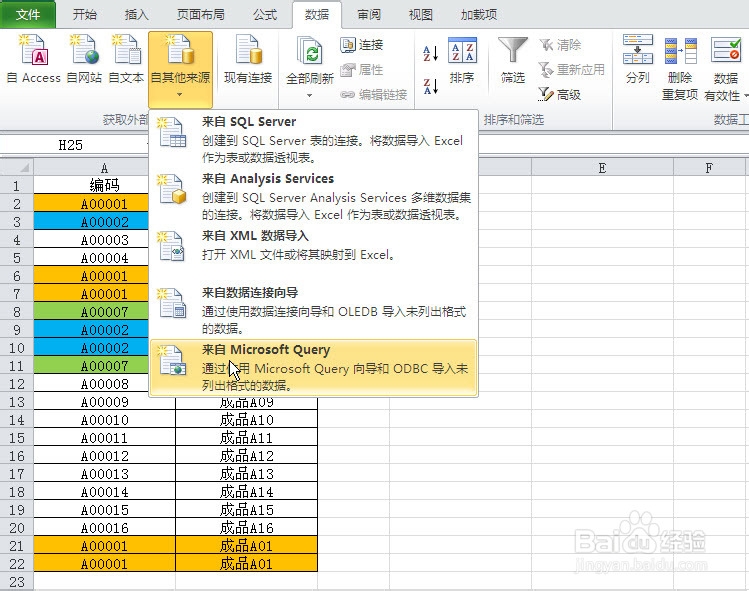Viewport: 749px width, 591px height.
Task: Expand 自其他来源 dropdown button
Action: pos(180,69)
